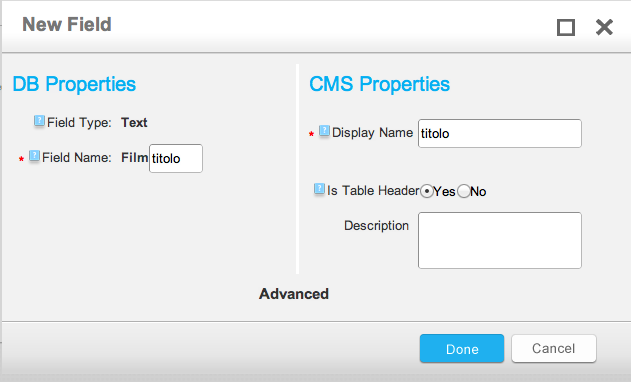Focus the Field Name text input
Screen dimensions: 631x382
click(176, 159)
